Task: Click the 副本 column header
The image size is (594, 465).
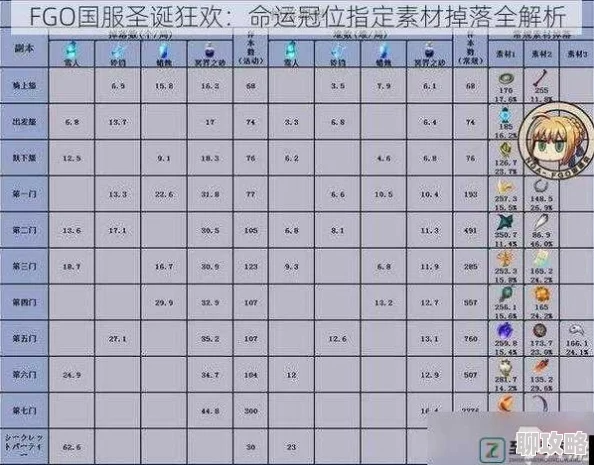Action: coord(24,48)
